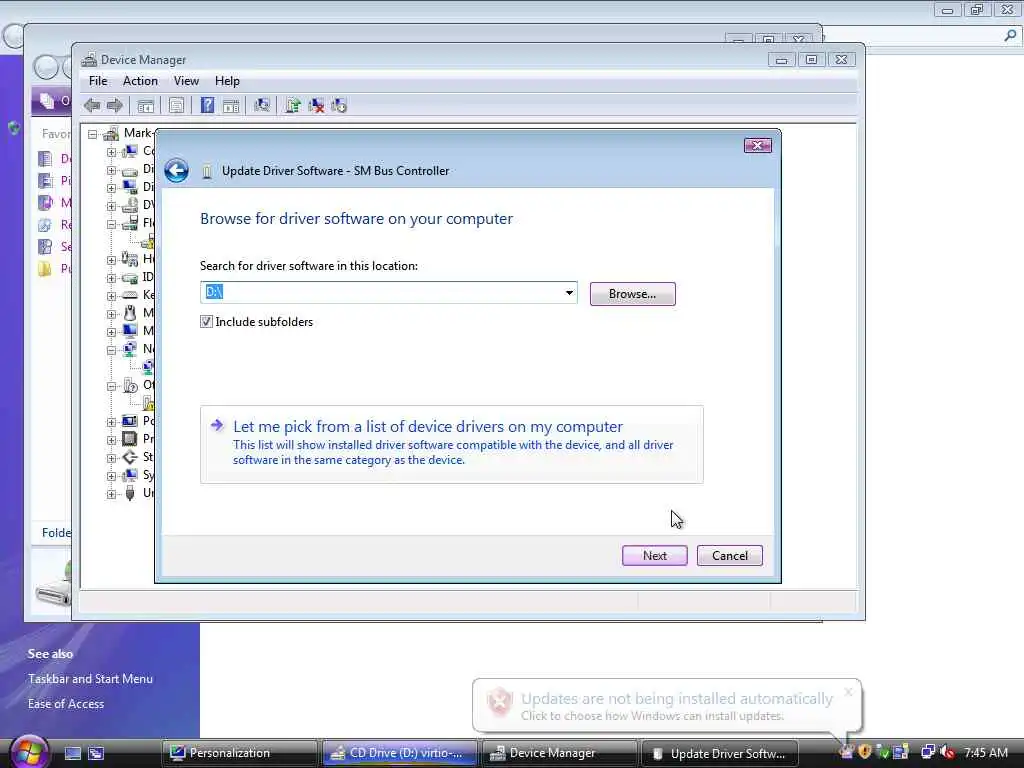Click the Disable device toolbar icon

click(339, 105)
